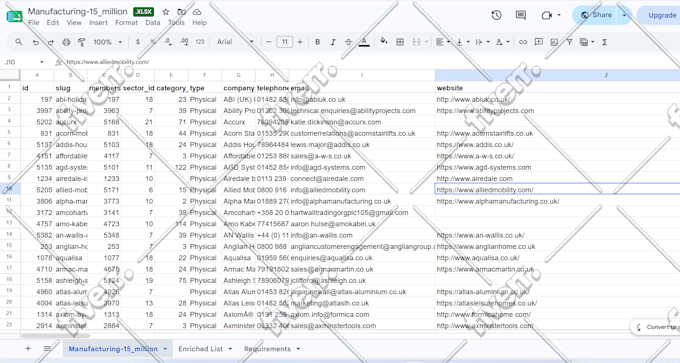This screenshot has width=680, height=363.
Task: Open the Edit menu
Action: 52,23
